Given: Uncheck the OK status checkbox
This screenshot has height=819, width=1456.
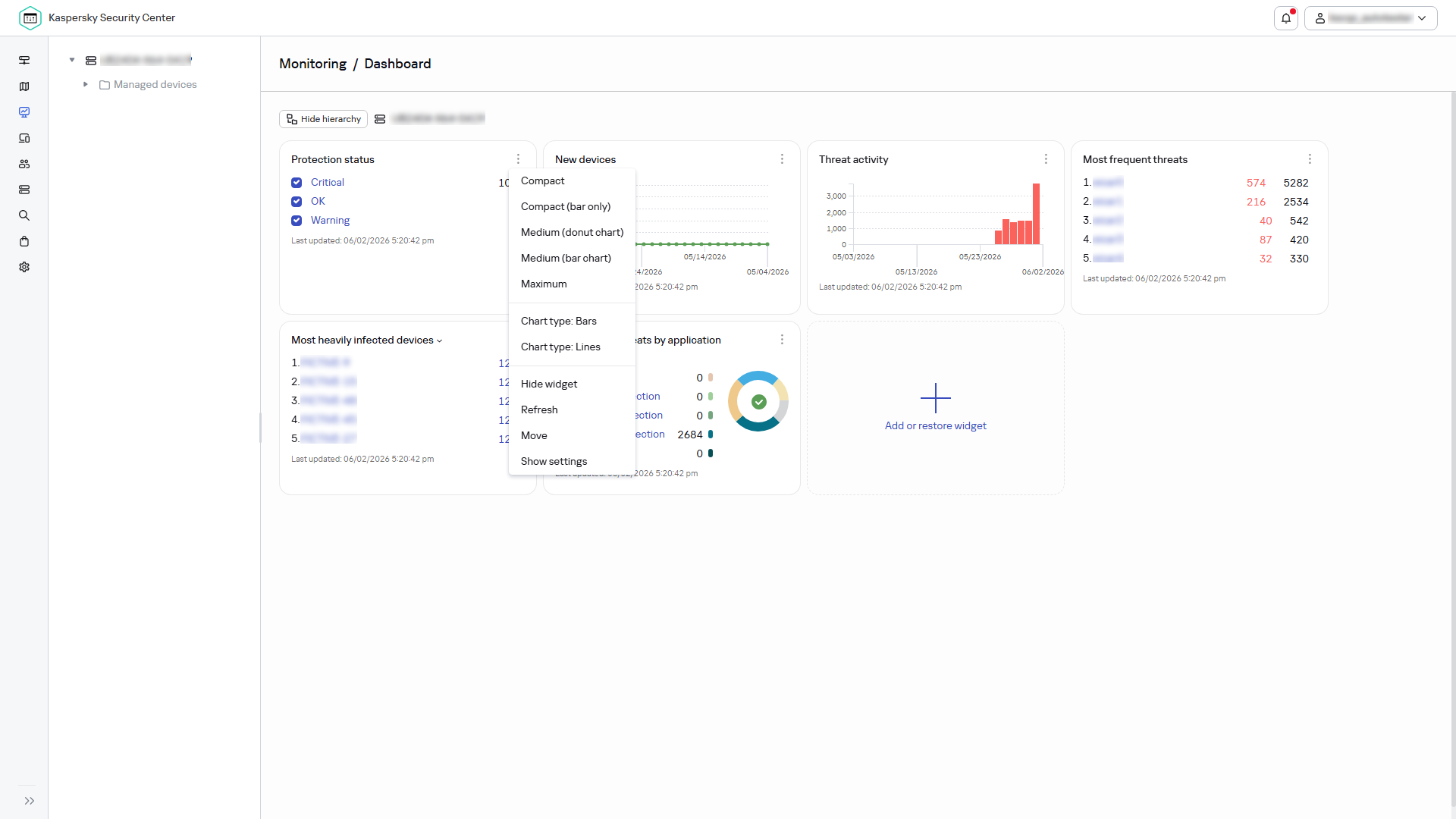Looking at the screenshot, I should [x=297, y=202].
